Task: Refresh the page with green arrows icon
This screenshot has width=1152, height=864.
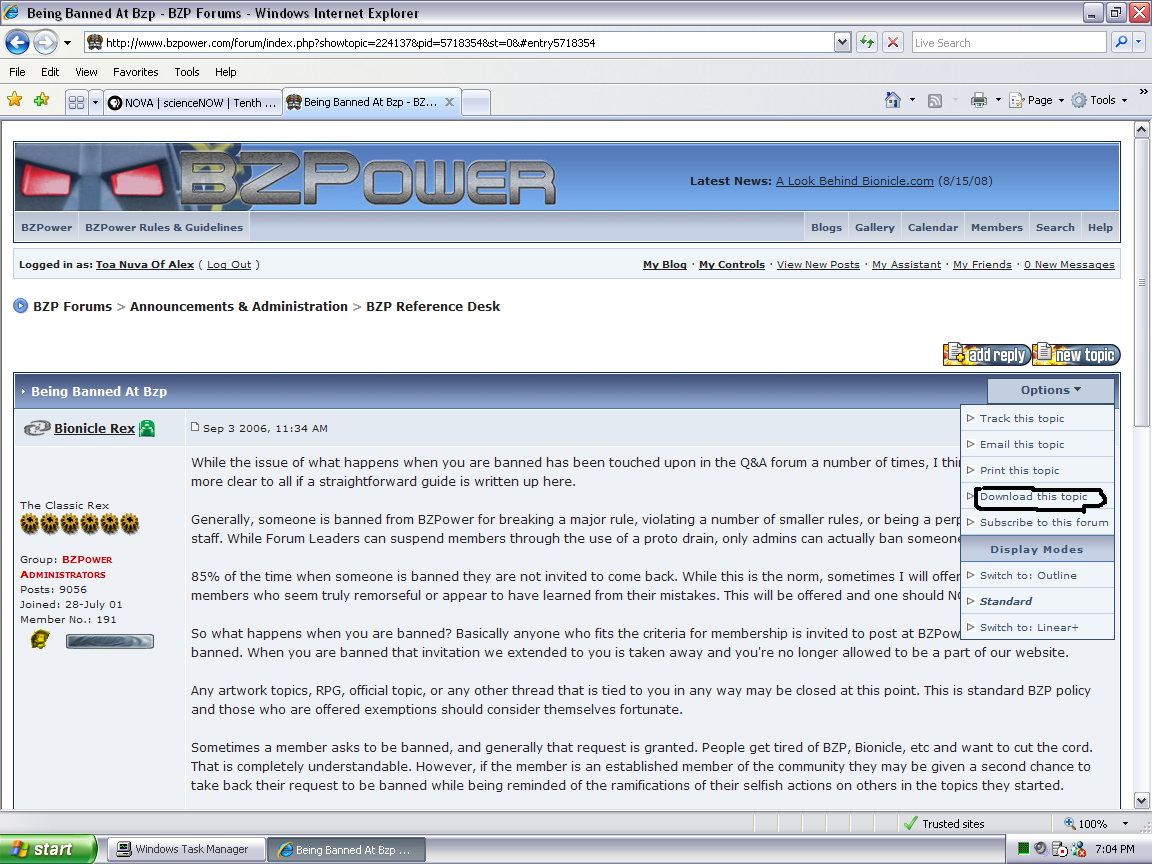Action: coord(868,43)
